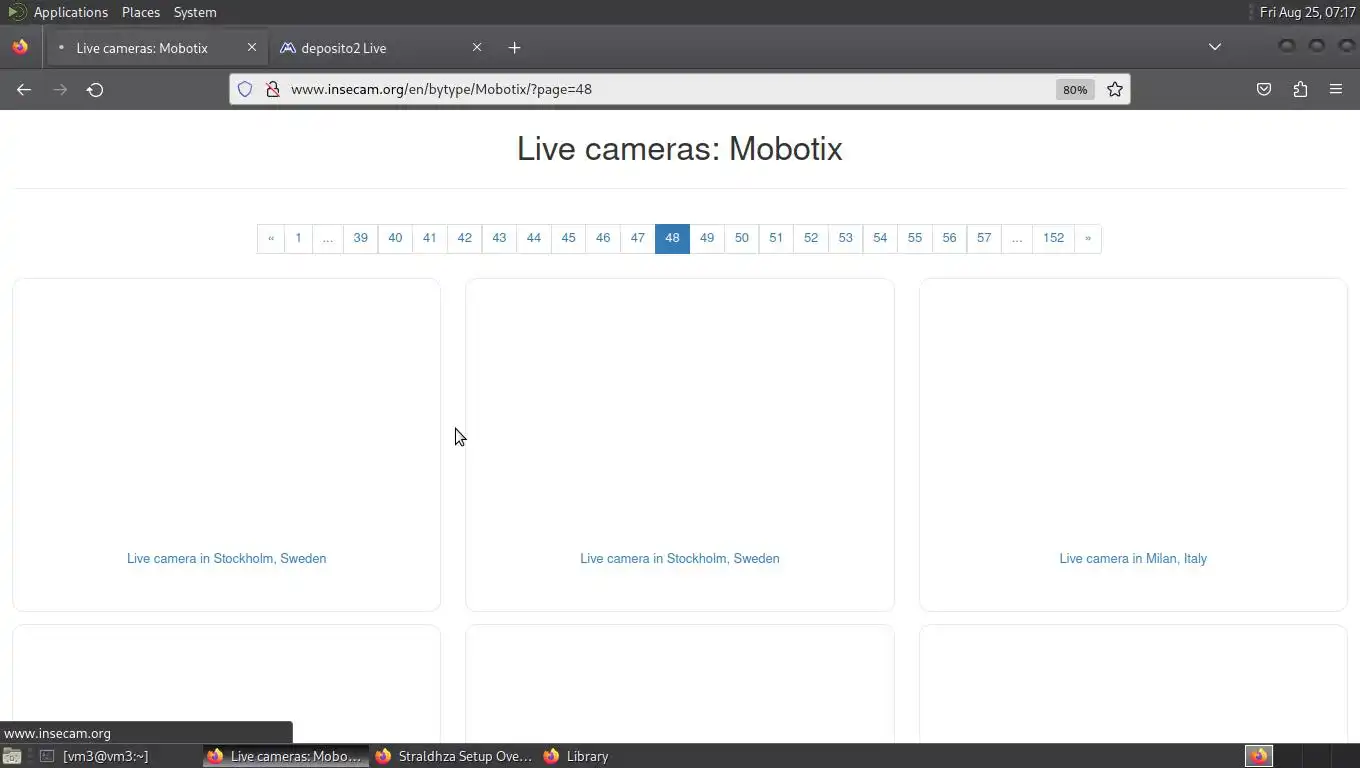Switch to Straldhza Setup Ove... taskbar window
The width and height of the screenshot is (1360, 768).
pyautogui.click(x=454, y=756)
